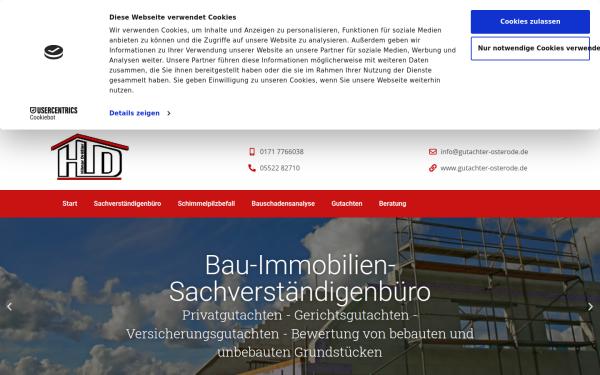Click the Diese Webseite verwendet Cookies heading
This screenshot has width=600, height=375.
click(x=173, y=17)
